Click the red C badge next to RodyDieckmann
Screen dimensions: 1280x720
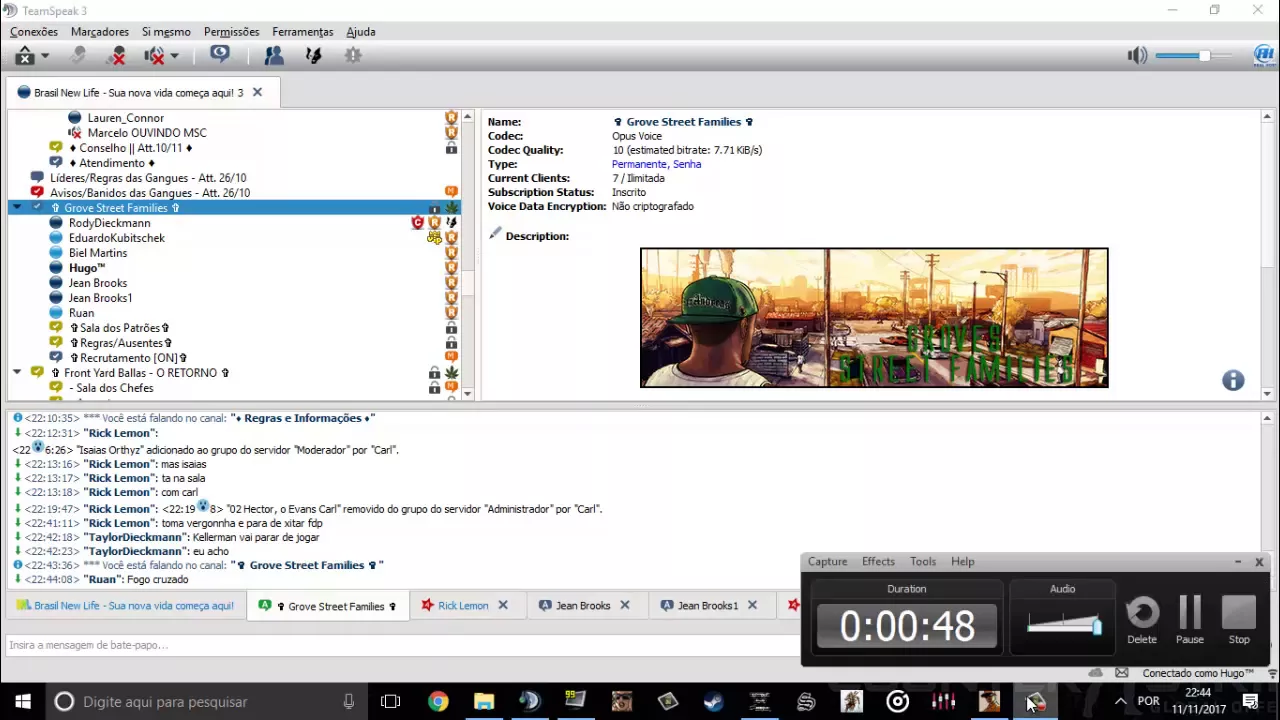[x=418, y=223]
